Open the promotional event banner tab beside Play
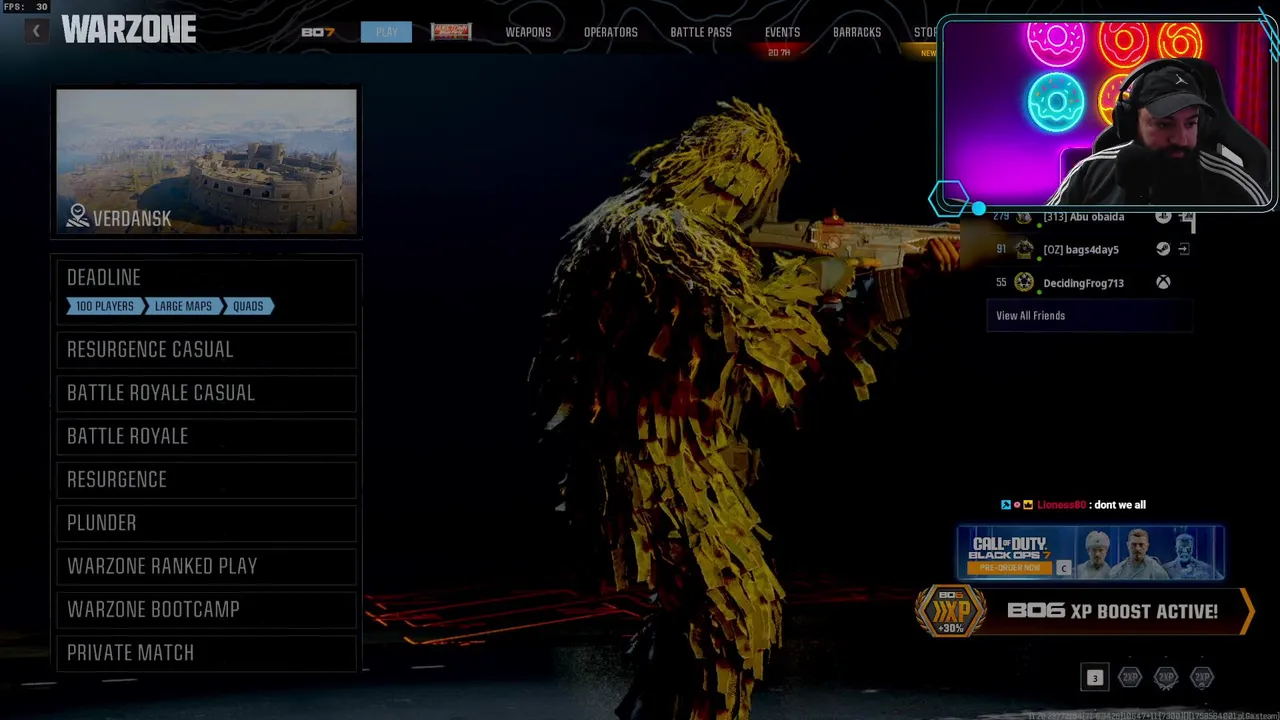The height and width of the screenshot is (720, 1280). [451, 32]
